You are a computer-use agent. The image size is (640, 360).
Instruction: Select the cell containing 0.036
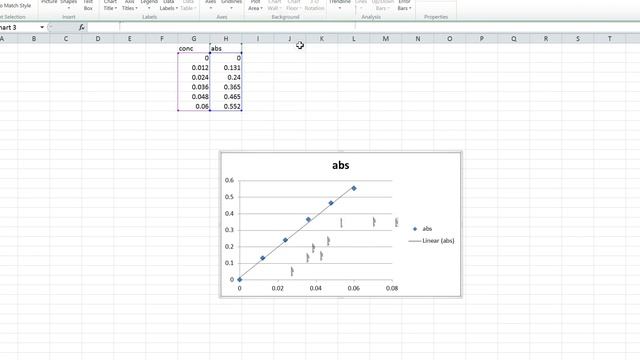point(194,87)
